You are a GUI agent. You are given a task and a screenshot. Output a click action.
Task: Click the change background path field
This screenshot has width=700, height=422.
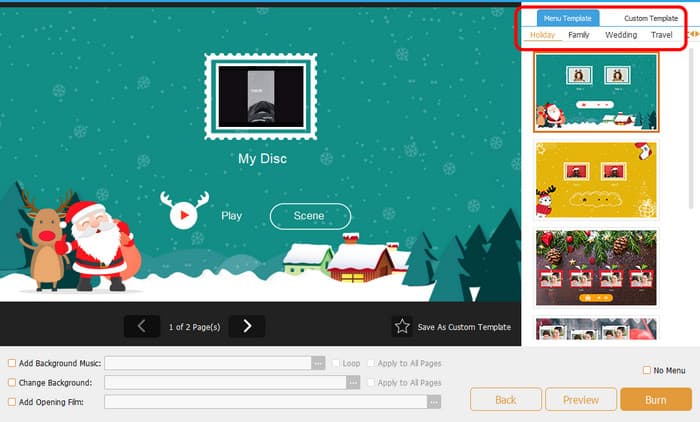[x=225, y=383]
